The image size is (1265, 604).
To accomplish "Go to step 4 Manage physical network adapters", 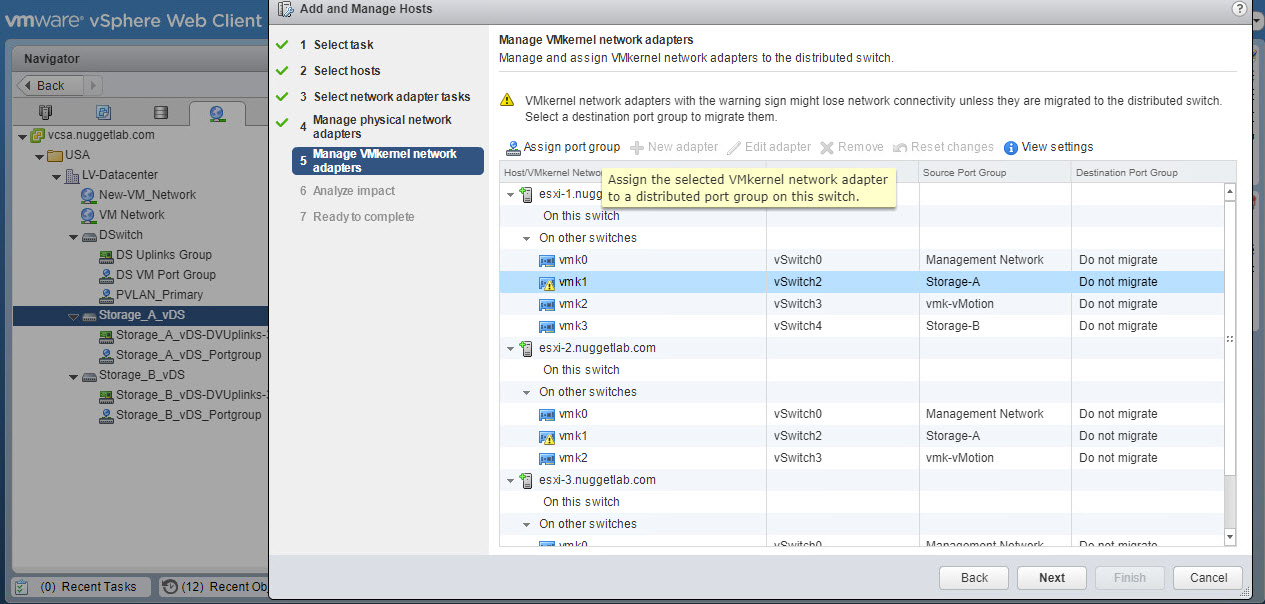I will click(x=382, y=126).
